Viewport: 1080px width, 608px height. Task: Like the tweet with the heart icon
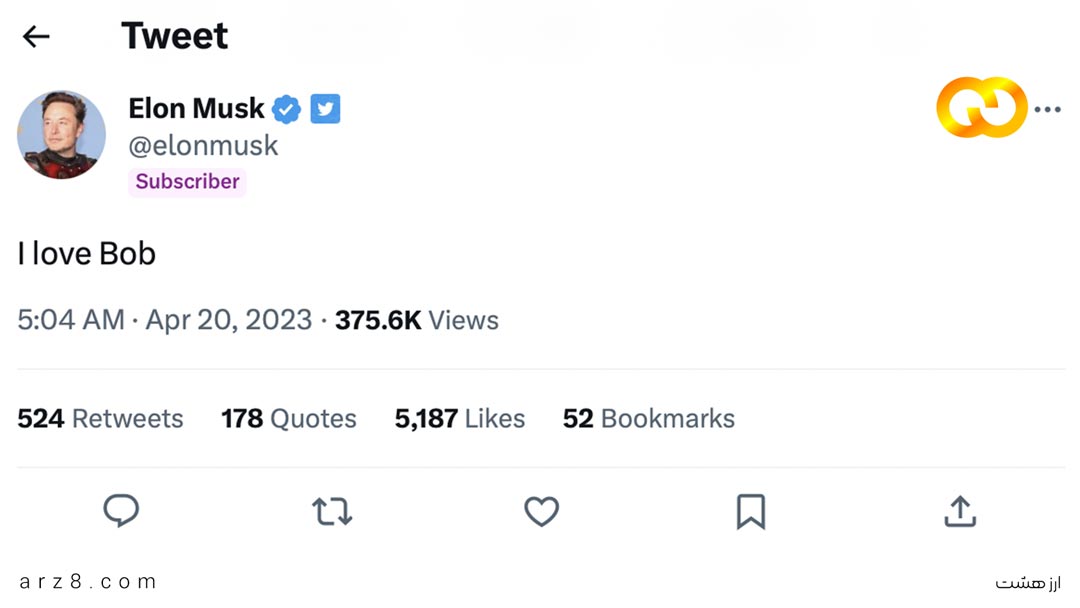click(541, 511)
